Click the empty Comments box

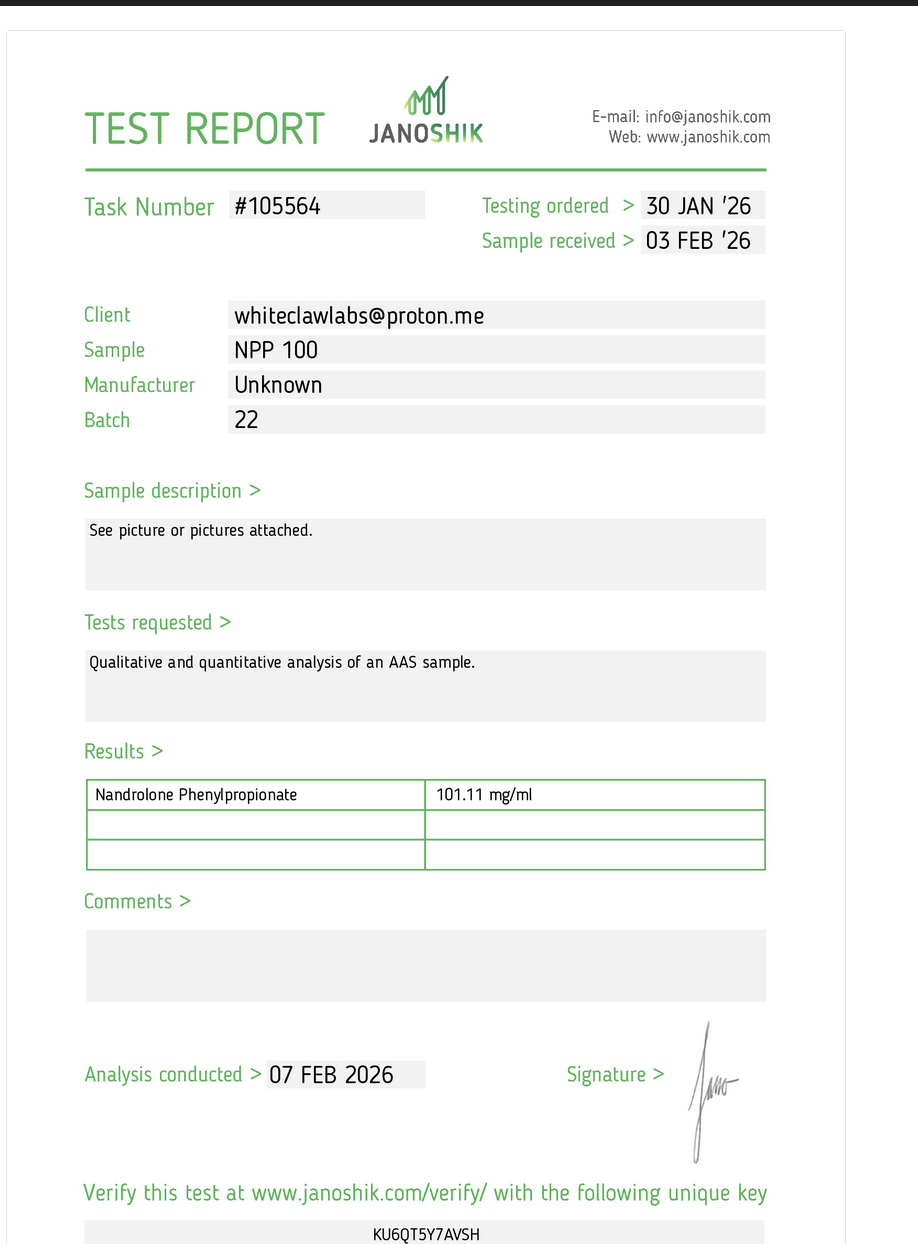pyautogui.click(x=426, y=965)
